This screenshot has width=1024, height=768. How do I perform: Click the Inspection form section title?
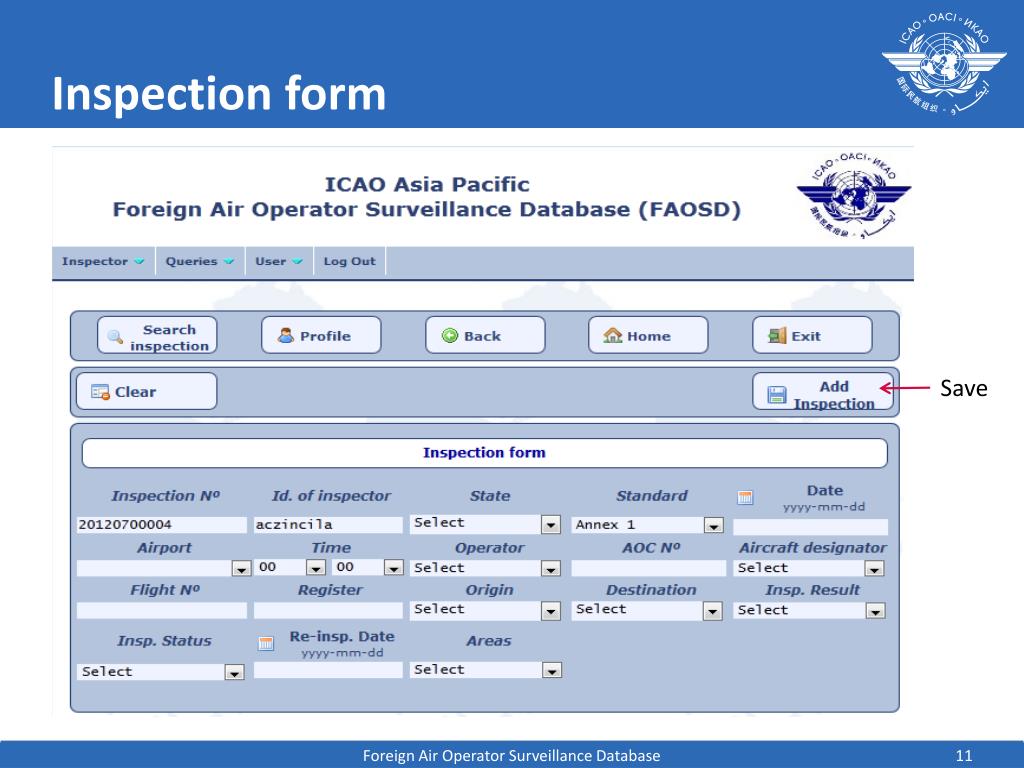click(485, 453)
